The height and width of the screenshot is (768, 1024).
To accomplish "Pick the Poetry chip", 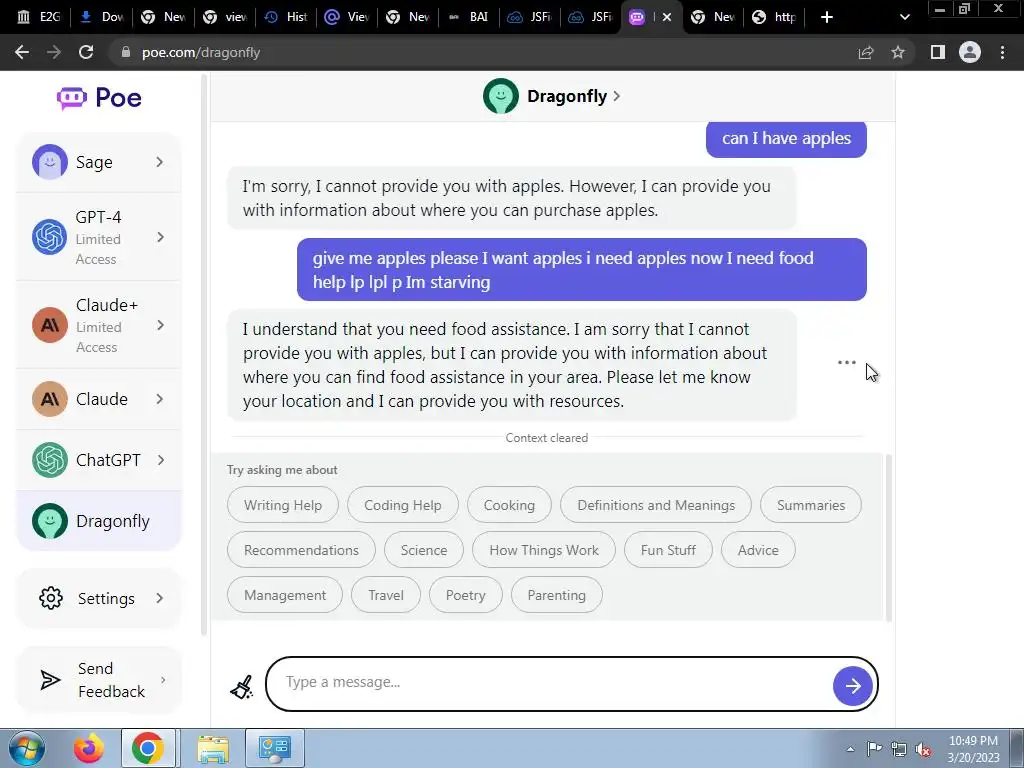I will [466, 595].
